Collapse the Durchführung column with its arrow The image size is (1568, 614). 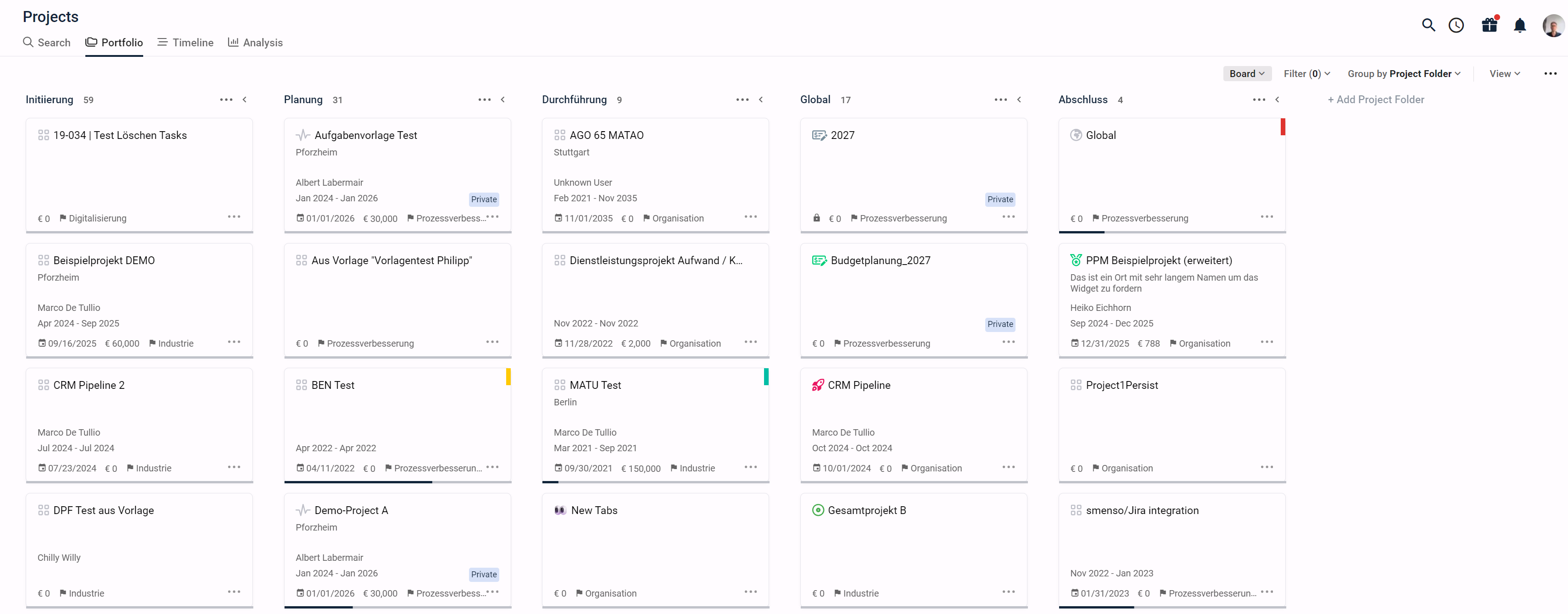[761, 99]
